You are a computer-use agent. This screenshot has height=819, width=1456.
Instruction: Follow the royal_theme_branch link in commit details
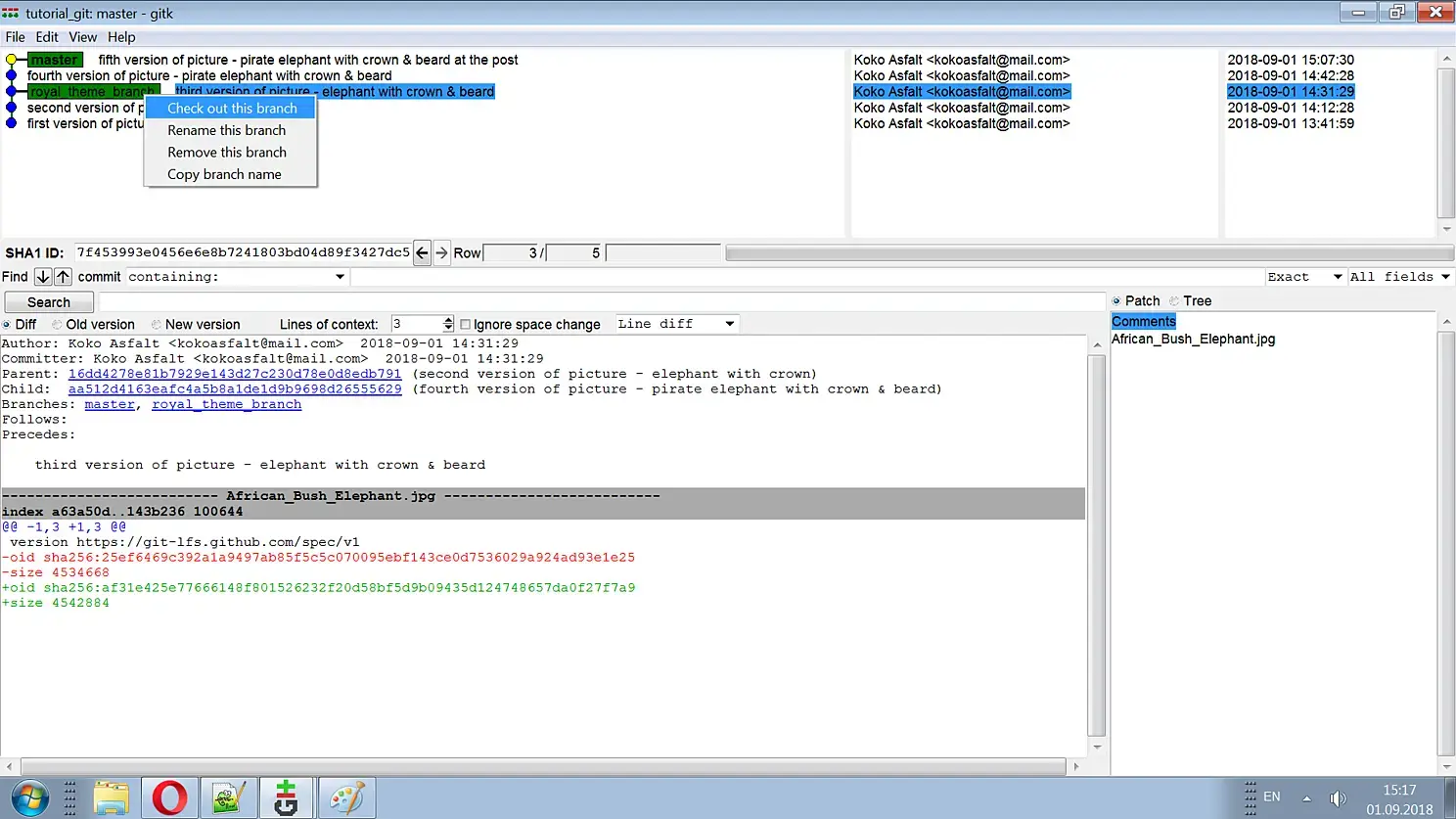pyautogui.click(x=227, y=405)
